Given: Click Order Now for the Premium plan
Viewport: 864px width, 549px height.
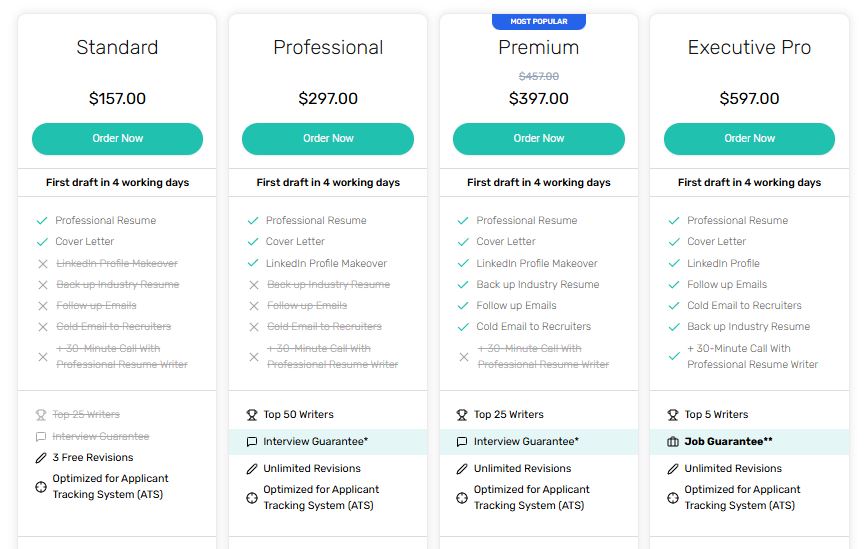Looking at the screenshot, I should point(539,138).
